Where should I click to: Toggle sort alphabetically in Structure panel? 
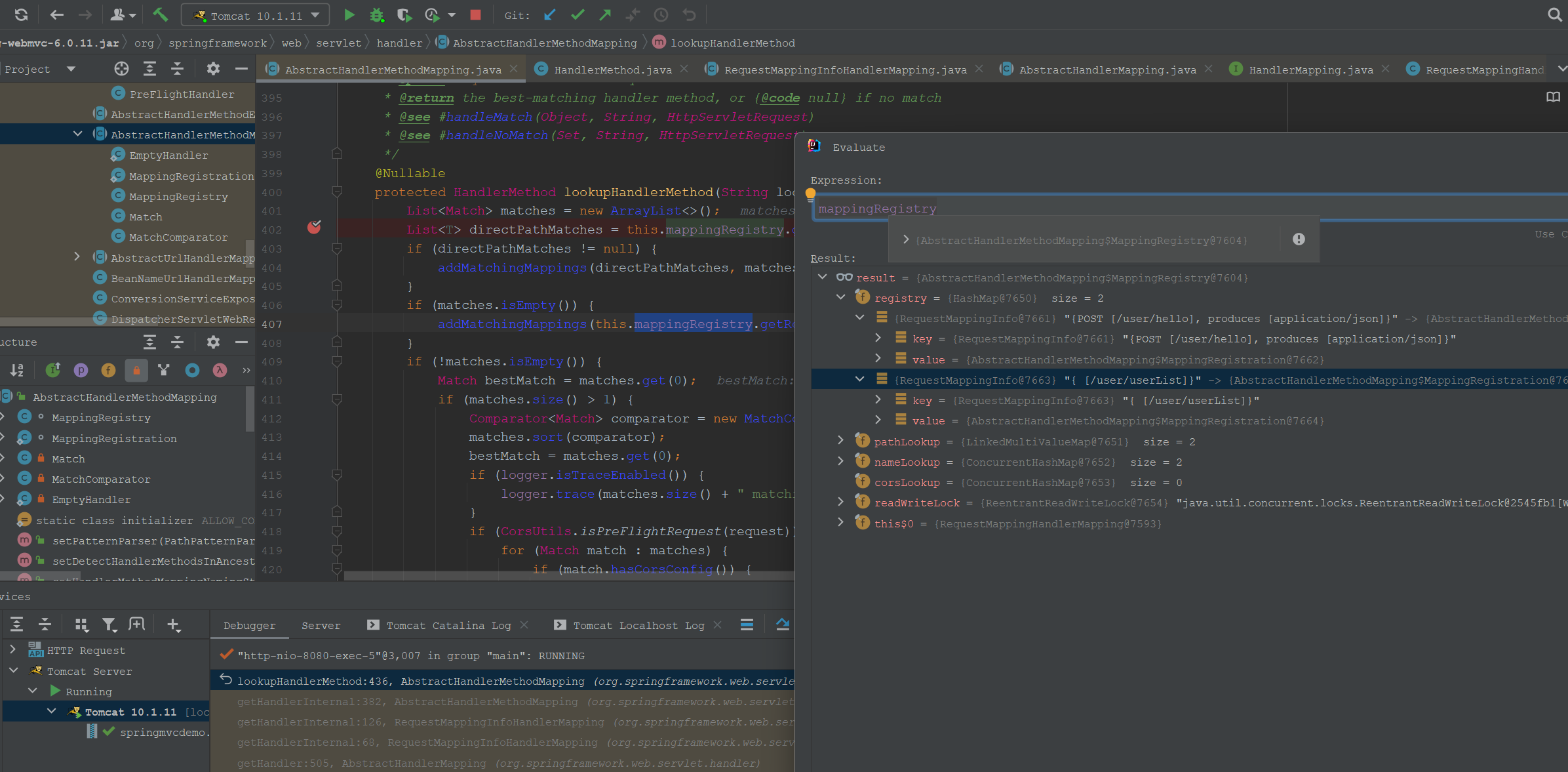click(x=16, y=371)
